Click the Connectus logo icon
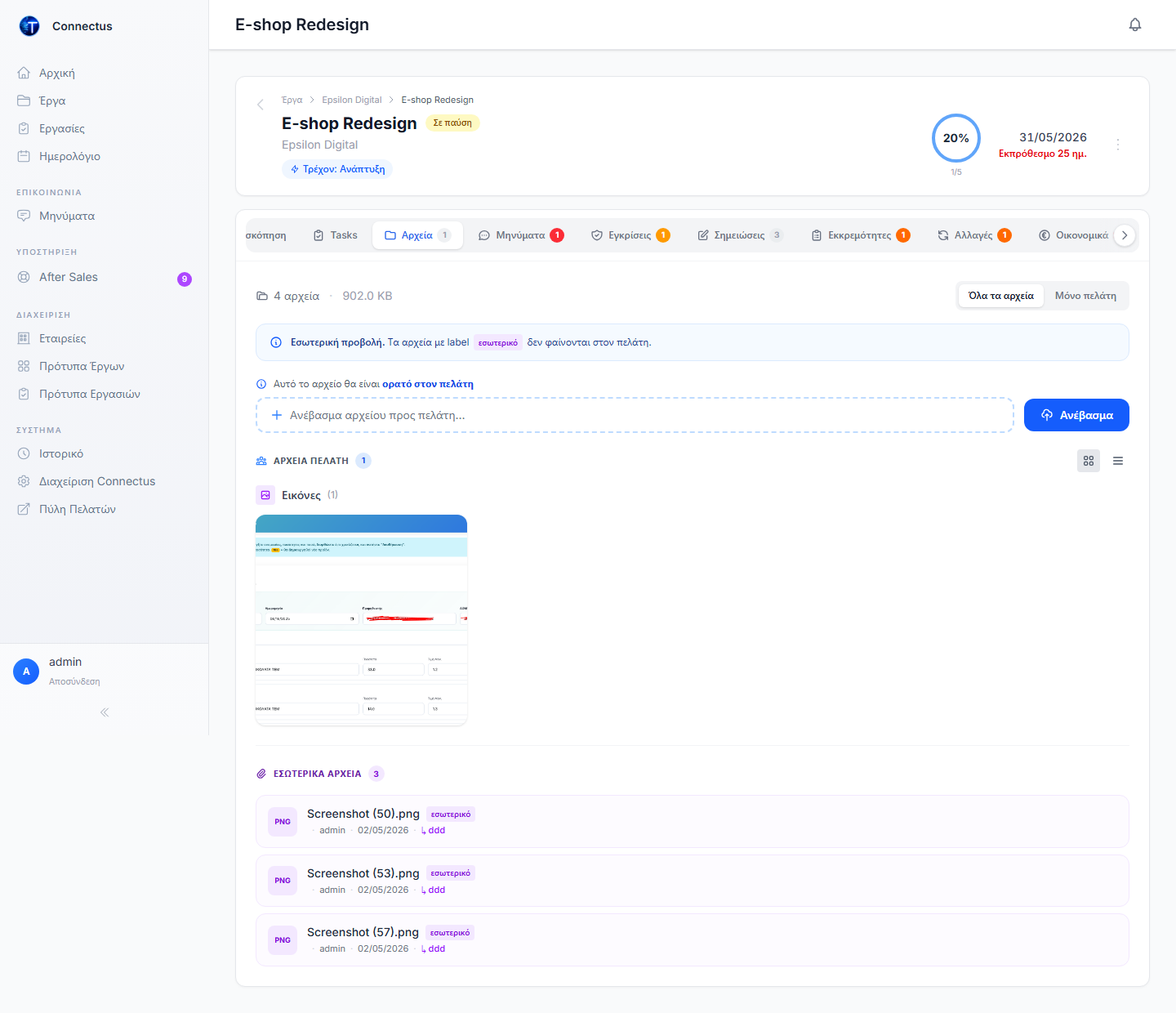 (x=29, y=26)
